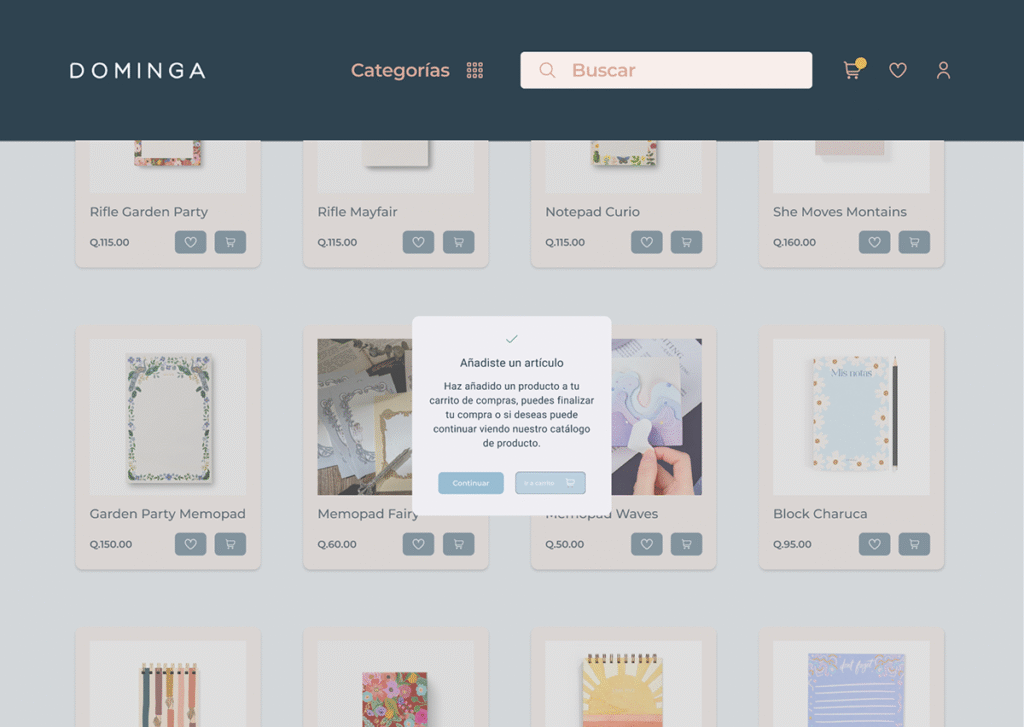Open the Categorías menu
This screenshot has height=727, width=1024.
(x=400, y=70)
